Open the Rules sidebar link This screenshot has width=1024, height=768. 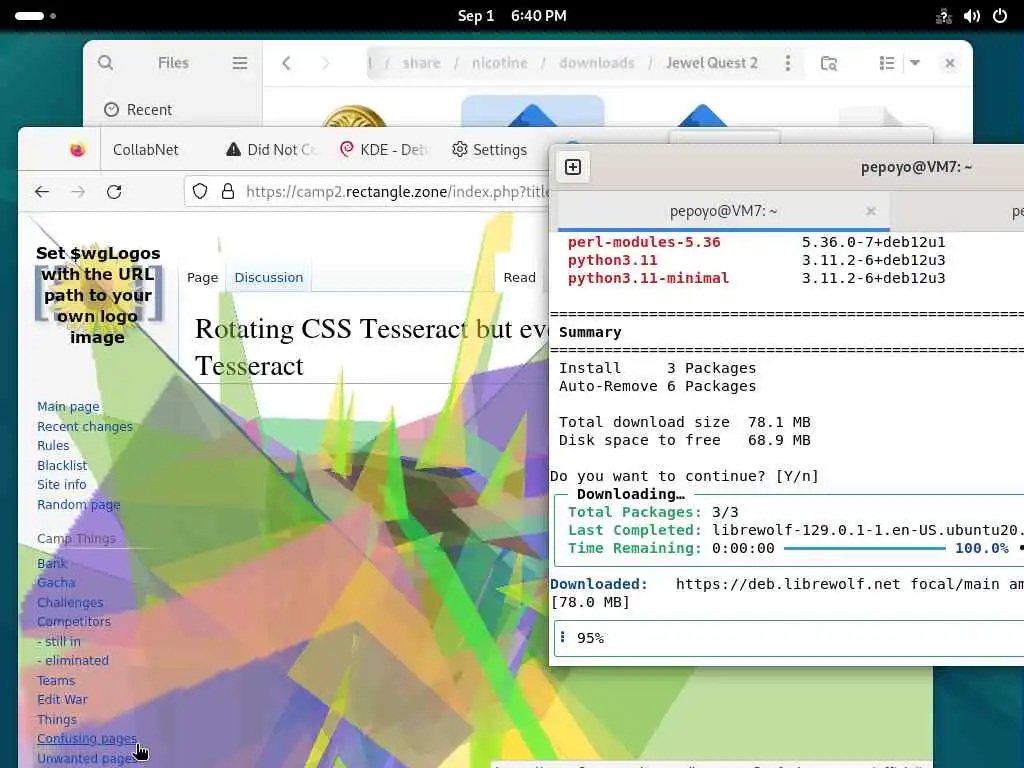53,445
